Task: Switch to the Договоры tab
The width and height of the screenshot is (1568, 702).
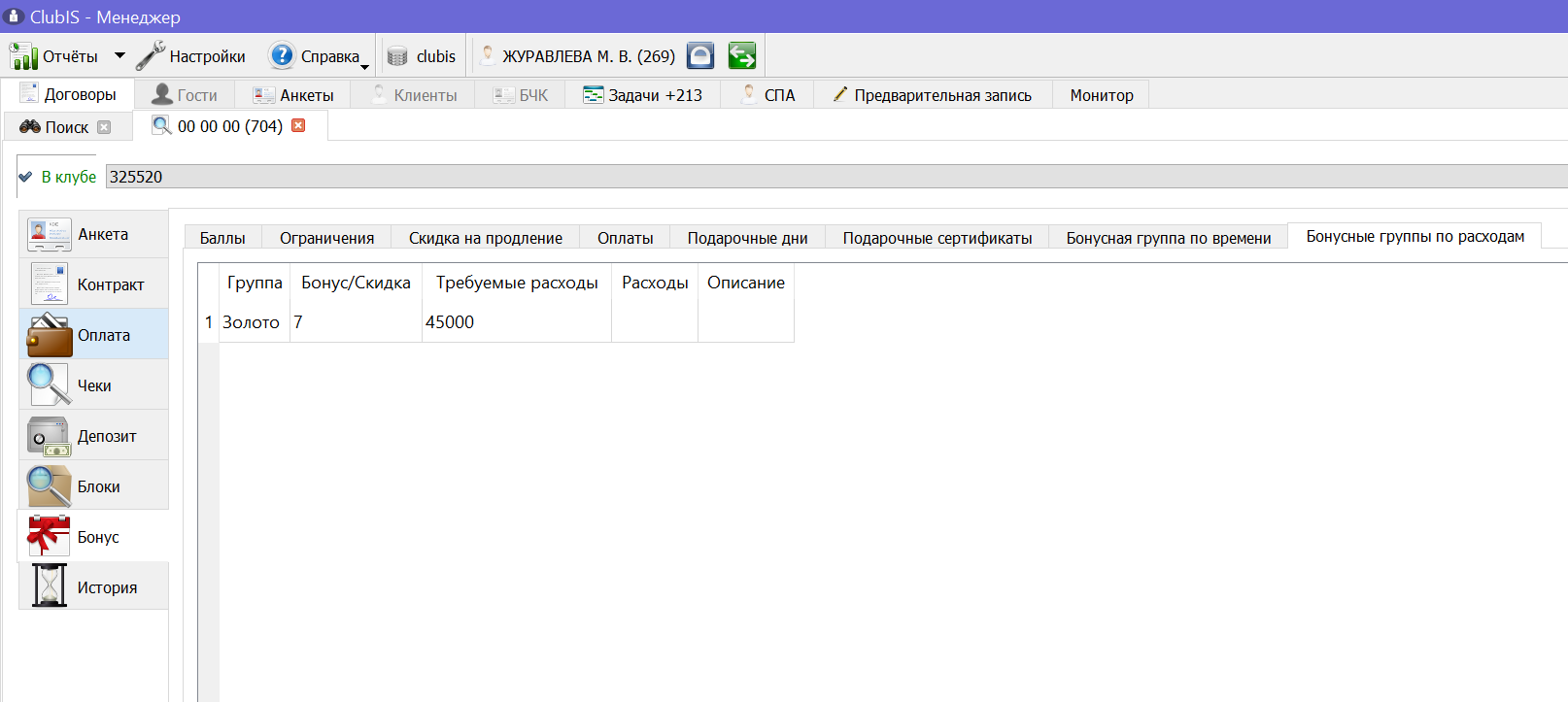Action: pyautogui.click(x=68, y=94)
